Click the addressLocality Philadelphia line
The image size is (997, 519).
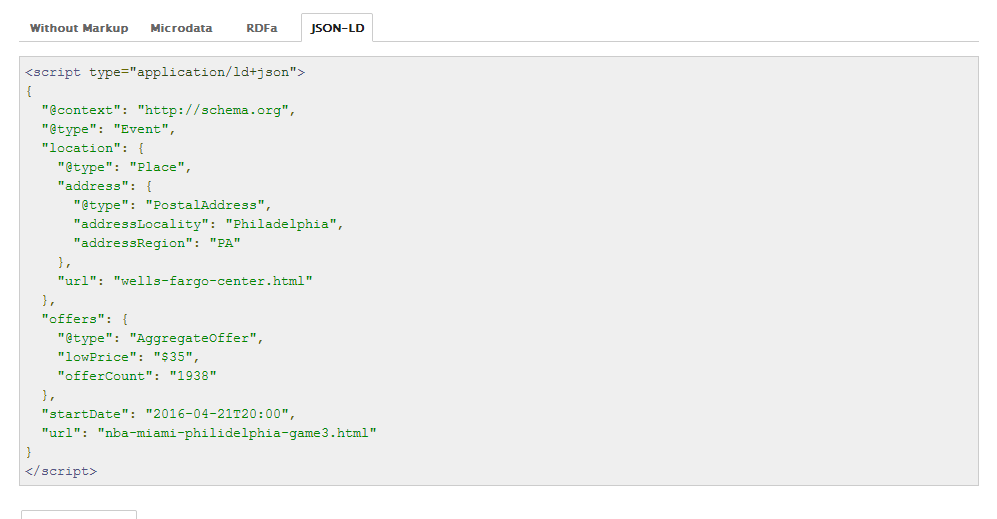(209, 225)
